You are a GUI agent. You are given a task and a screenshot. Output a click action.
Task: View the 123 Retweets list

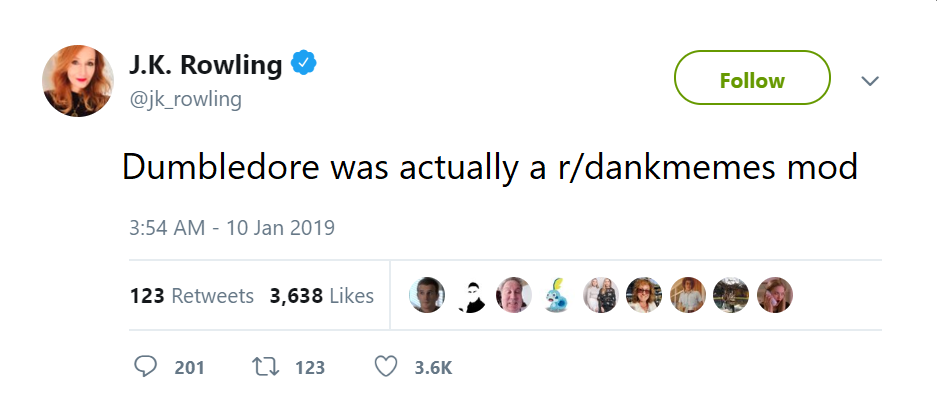tap(192, 296)
